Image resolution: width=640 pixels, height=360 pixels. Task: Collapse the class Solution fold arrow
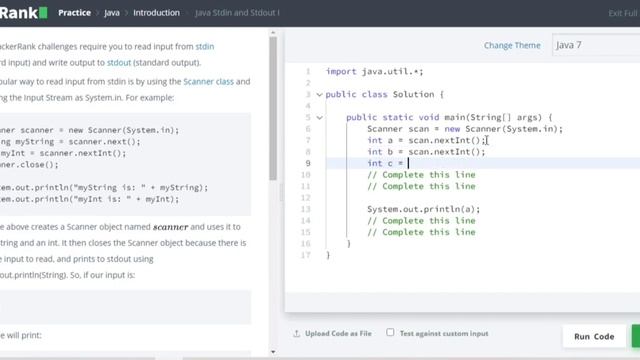319,95
